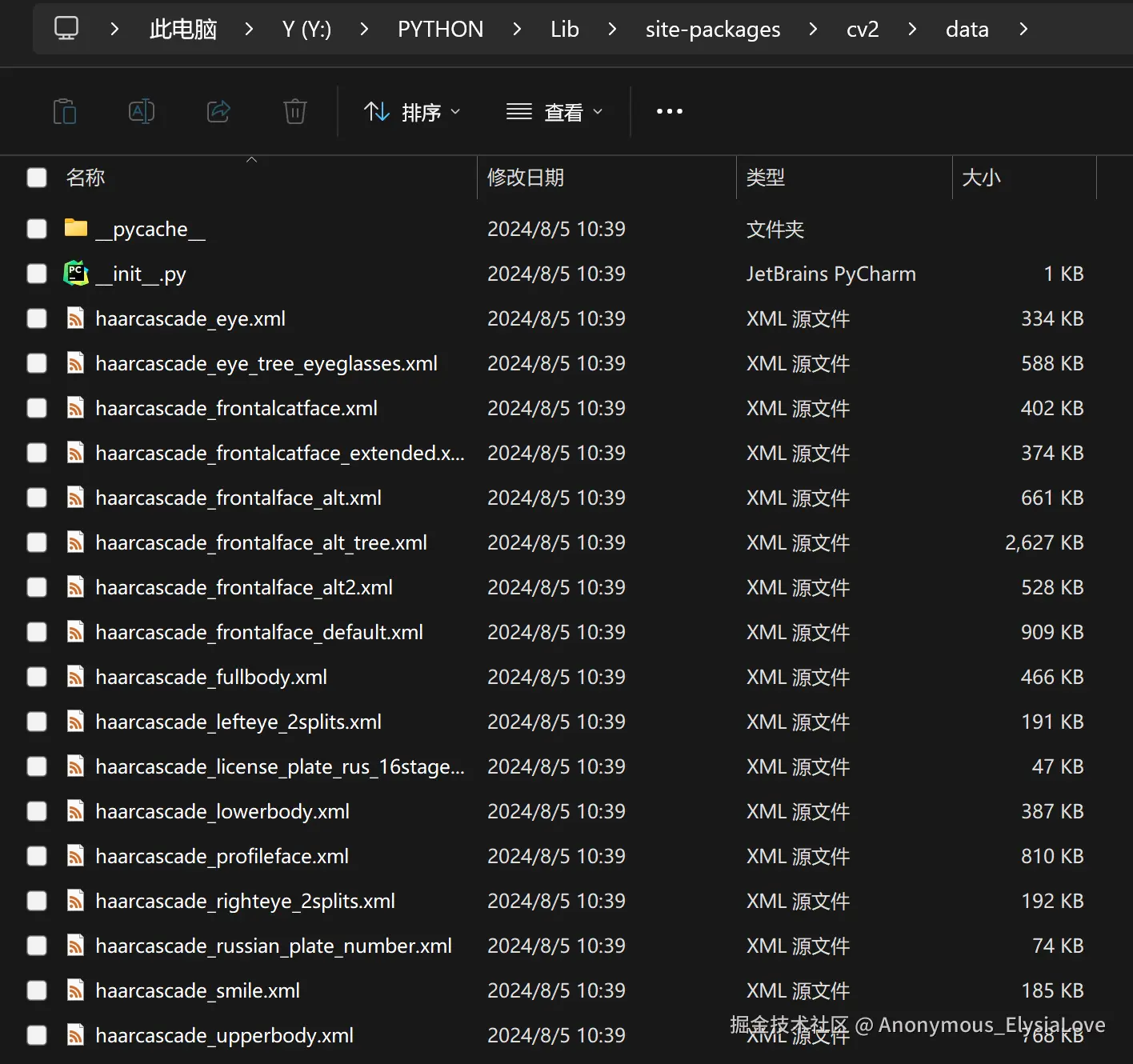Select the __pycache__ folder name
1133x1064 pixels.
pos(150,230)
